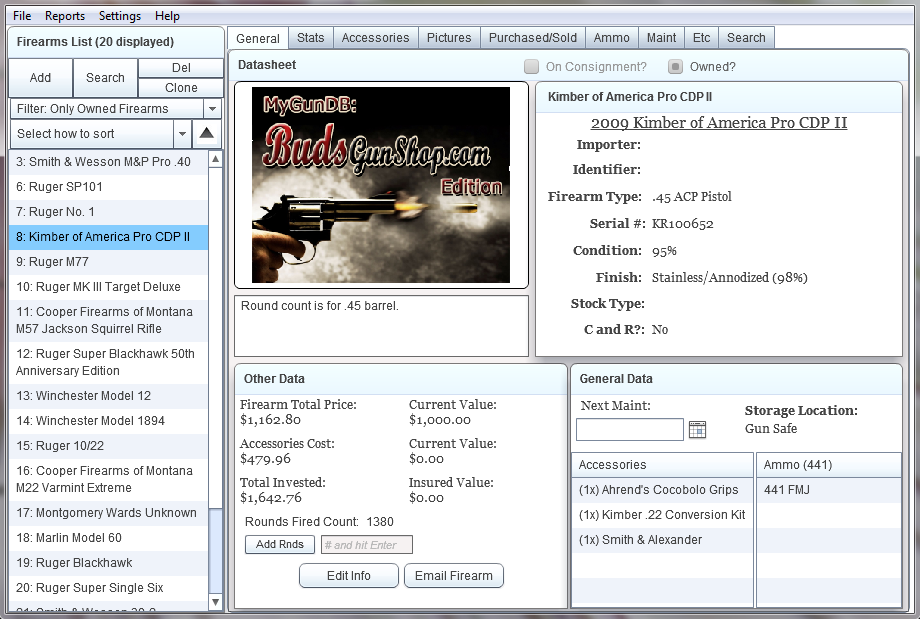Click the Firearm Total Price $1,162.80
Viewport: 920px width, 619px height.
point(270,420)
